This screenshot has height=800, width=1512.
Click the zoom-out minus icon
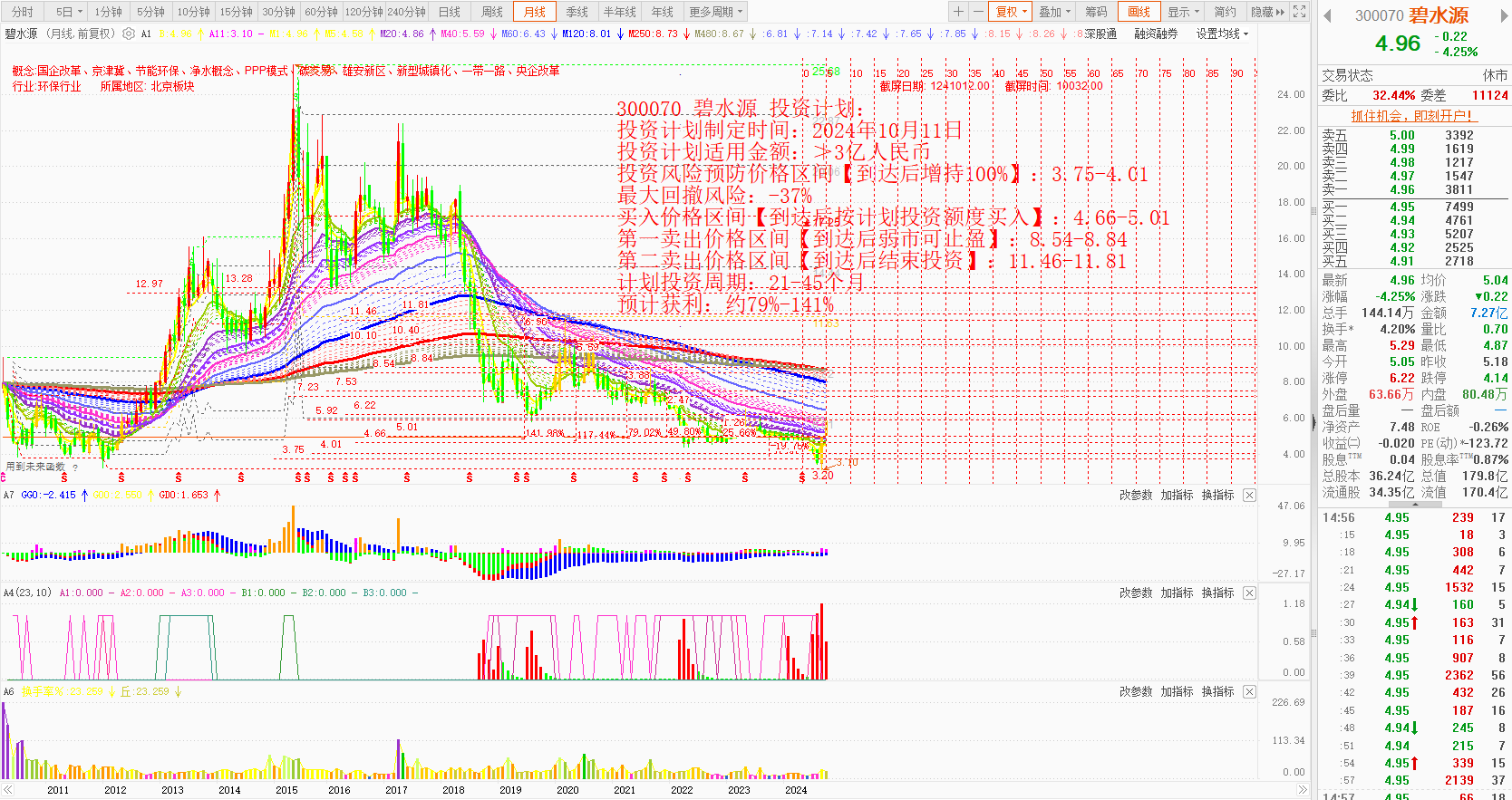977,12
